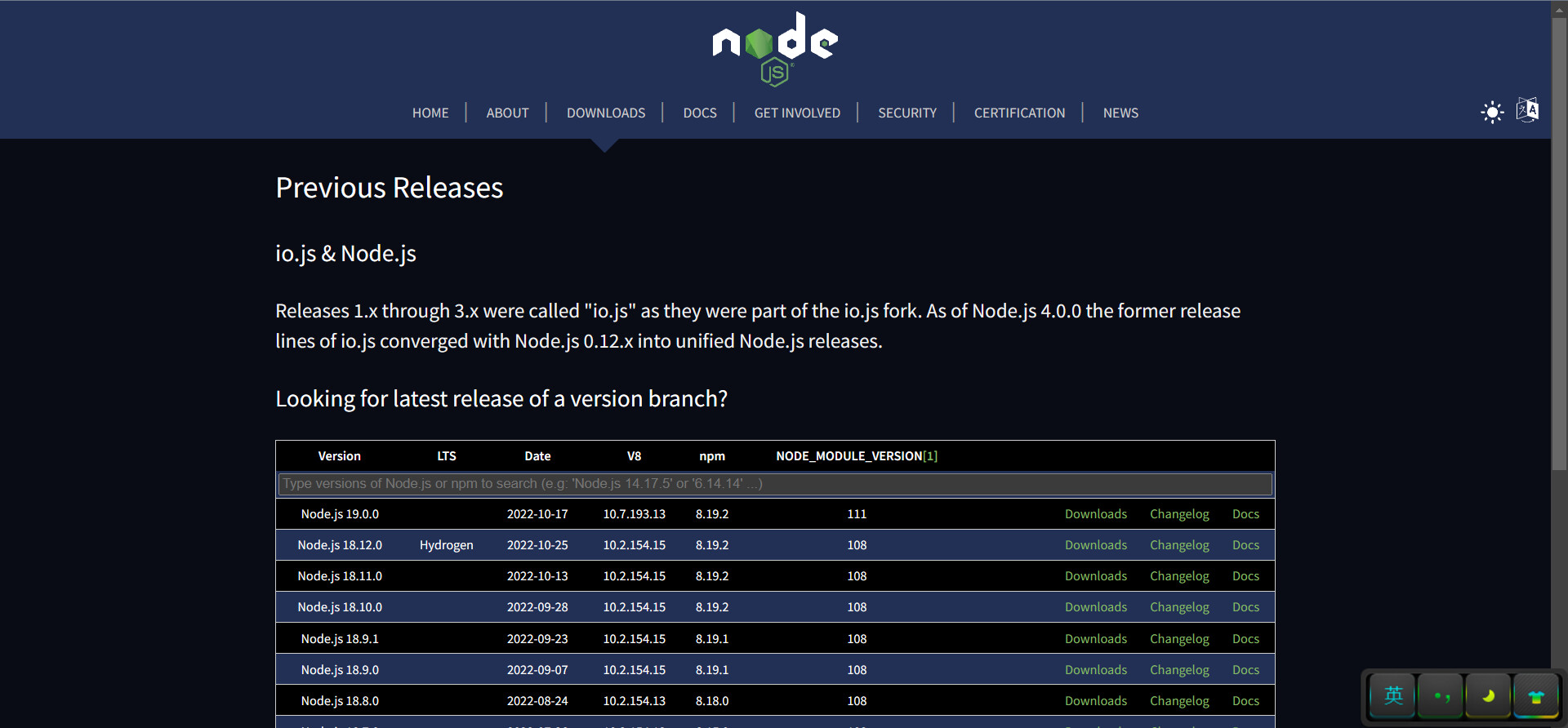The width and height of the screenshot is (1568, 728).
Task: Open Docs for Node.js 18.9.1
Action: [1245, 639]
